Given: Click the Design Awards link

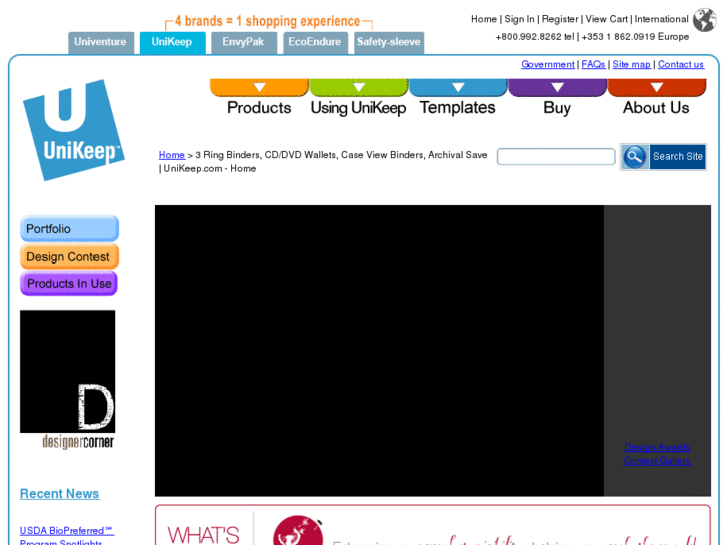Looking at the screenshot, I should click(657, 448).
